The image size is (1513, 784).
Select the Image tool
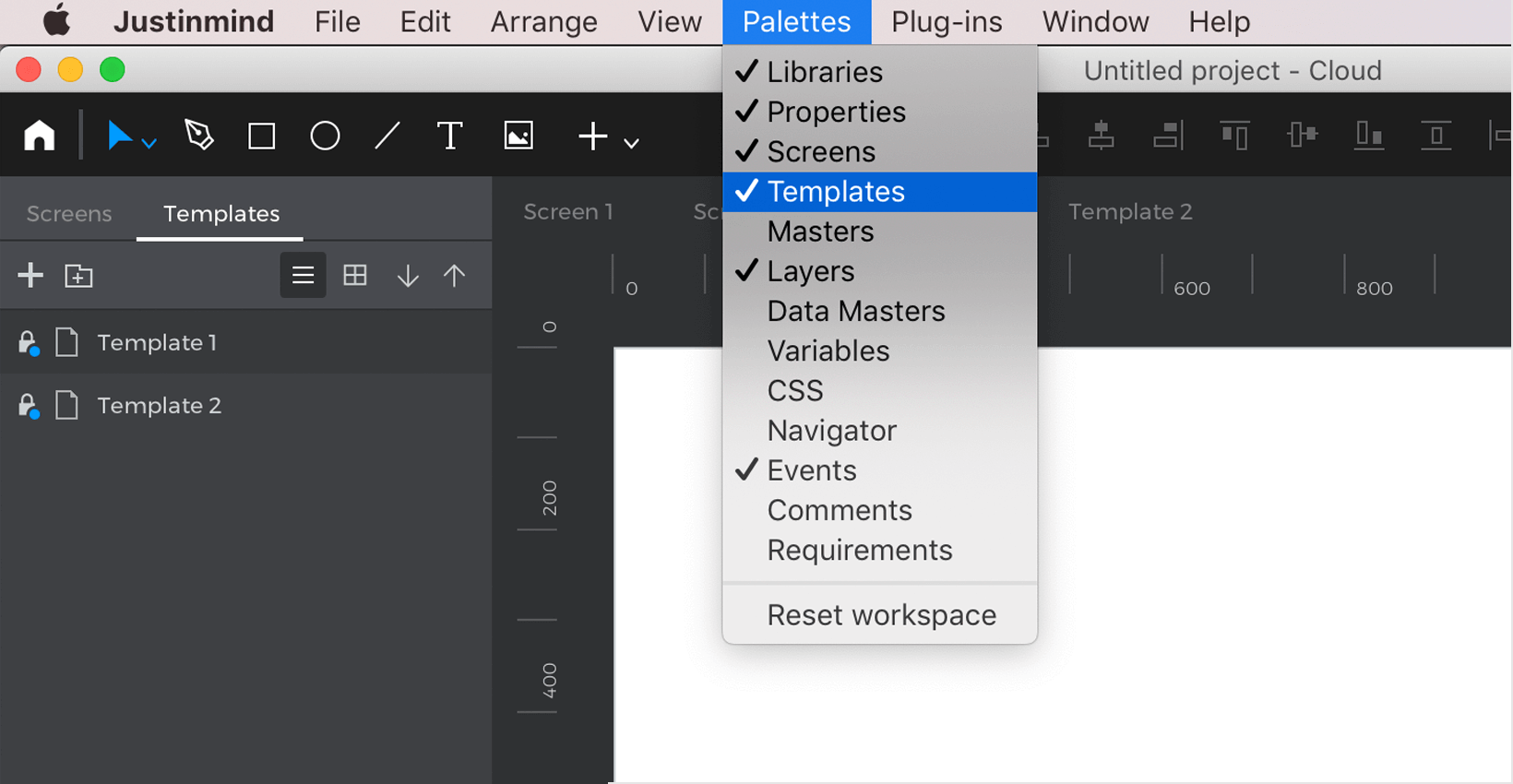tap(518, 136)
